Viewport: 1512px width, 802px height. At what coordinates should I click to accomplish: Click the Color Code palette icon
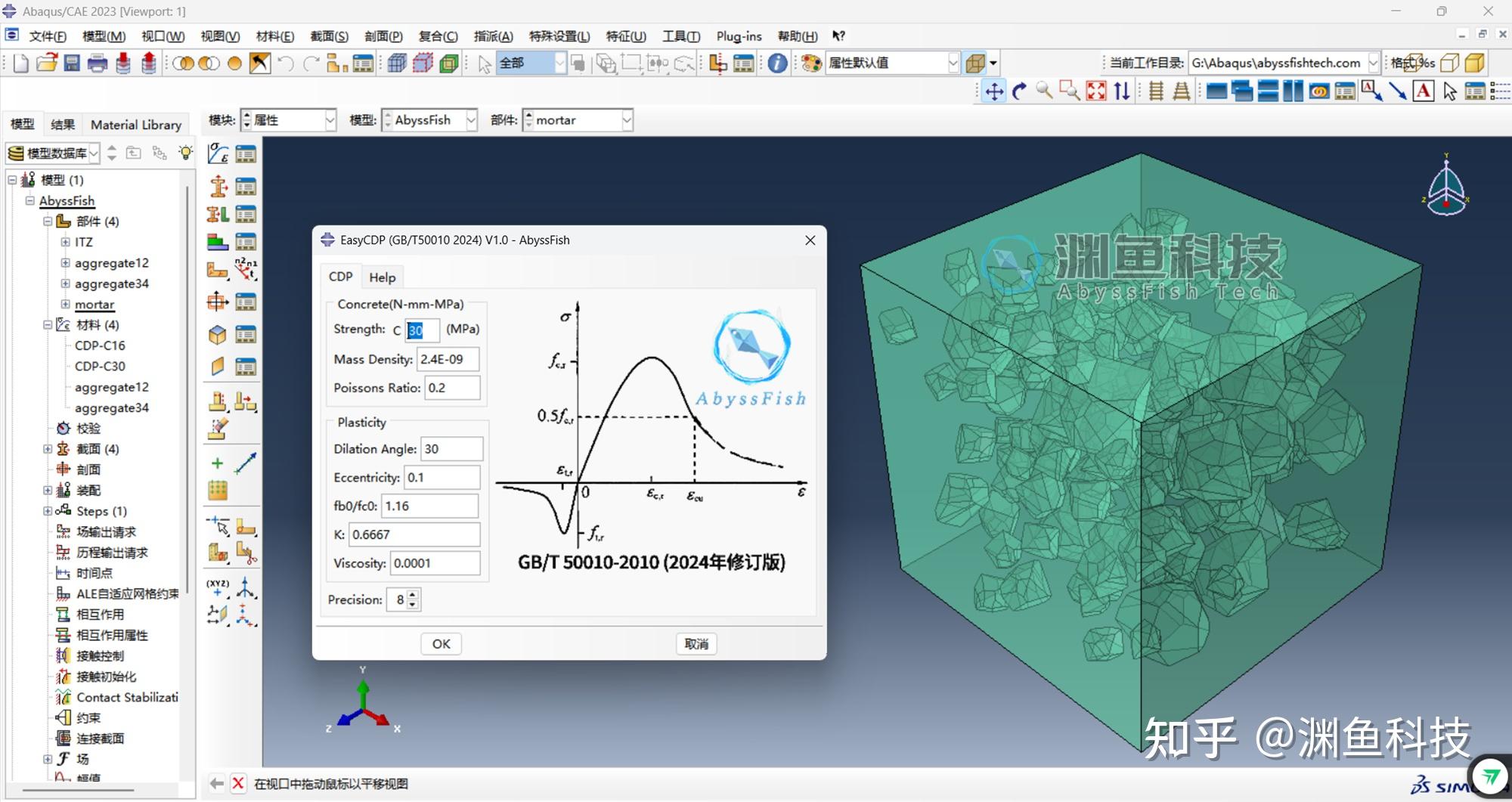[812, 63]
